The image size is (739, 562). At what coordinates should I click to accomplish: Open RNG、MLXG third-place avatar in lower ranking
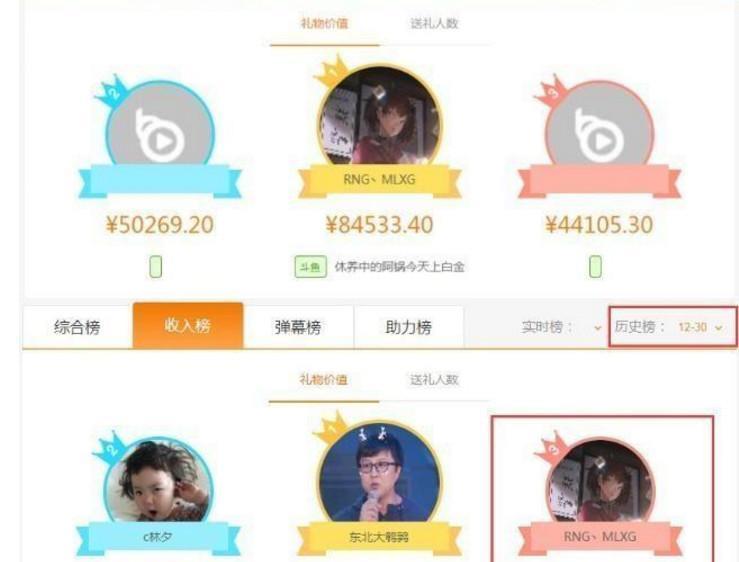point(599,481)
